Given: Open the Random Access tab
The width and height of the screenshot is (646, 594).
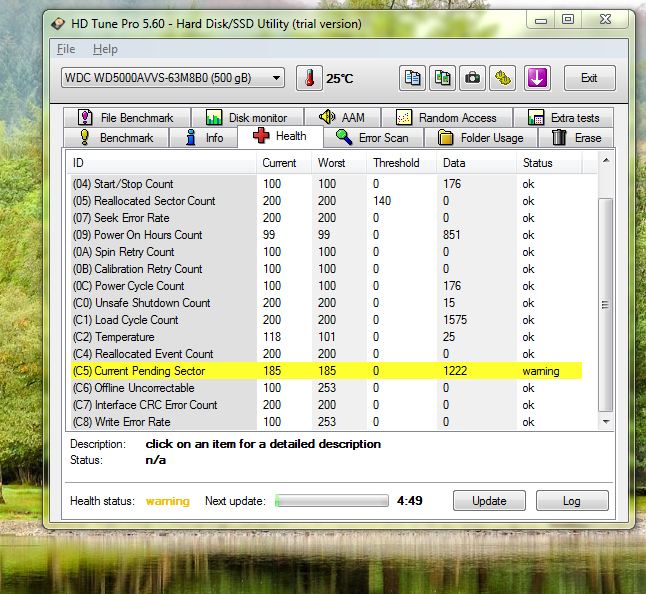Looking at the screenshot, I should coord(447,118).
